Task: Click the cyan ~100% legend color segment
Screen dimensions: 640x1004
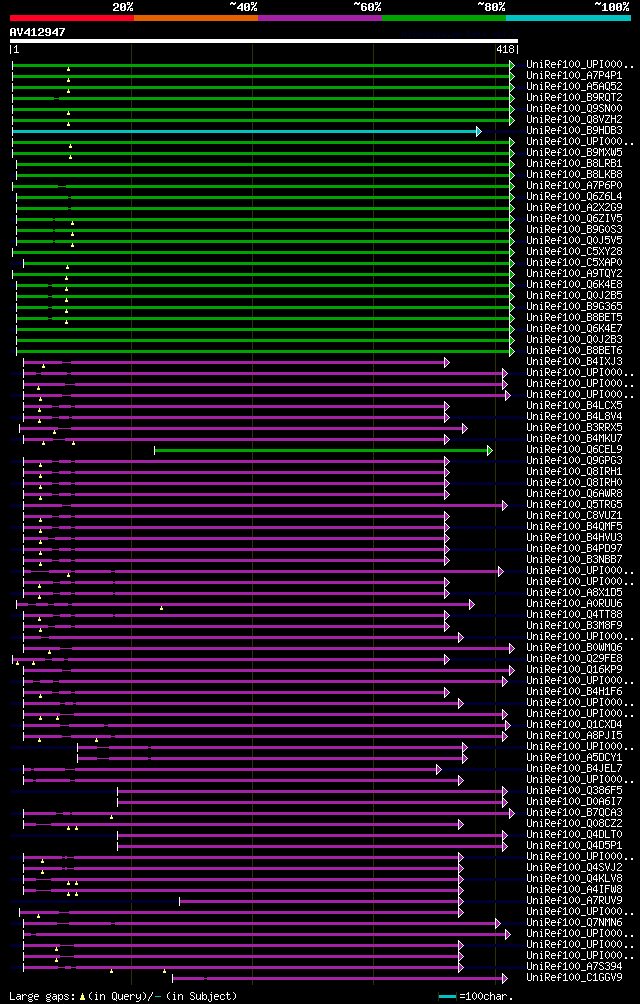Action: tap(568, 18)
